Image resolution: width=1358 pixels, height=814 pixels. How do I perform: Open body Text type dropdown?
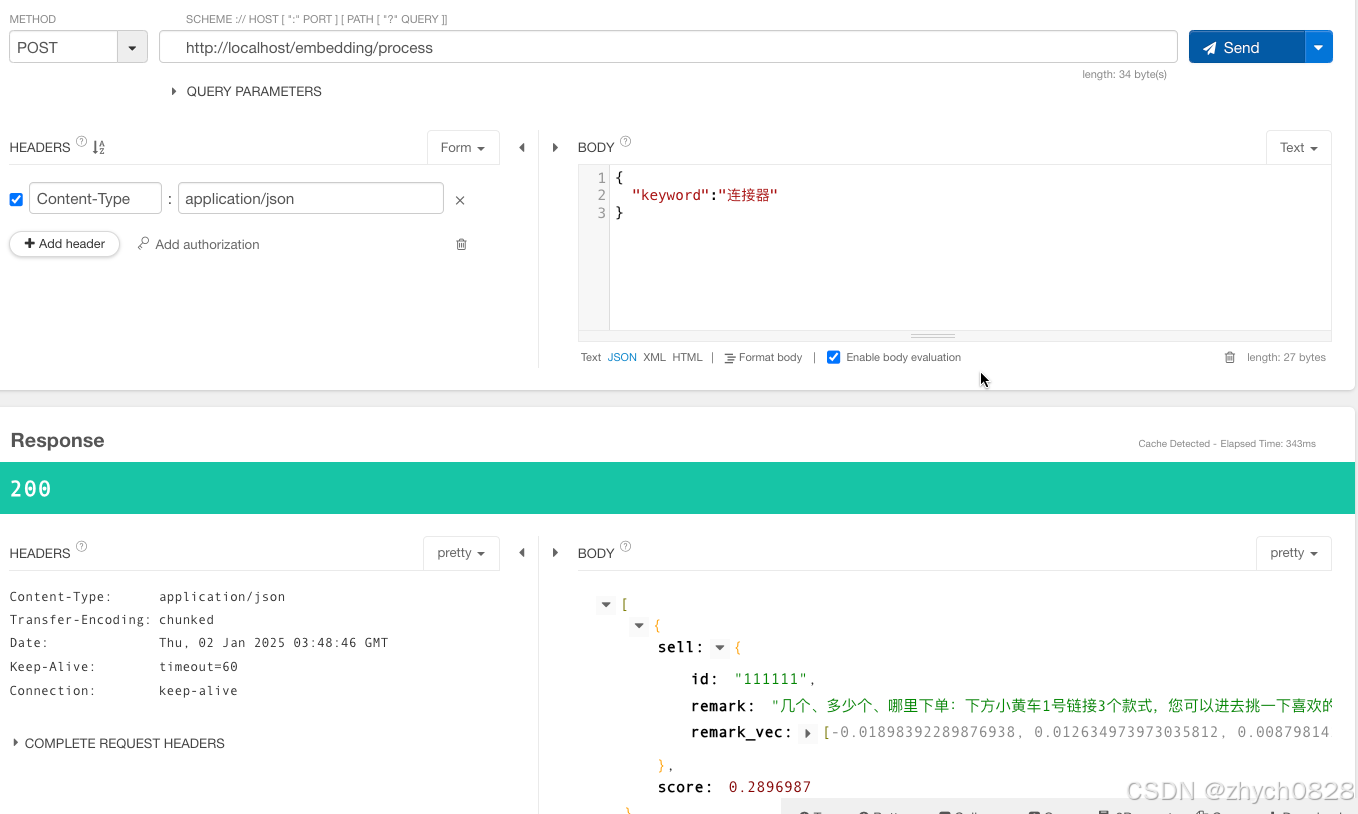click(1298, 147)
